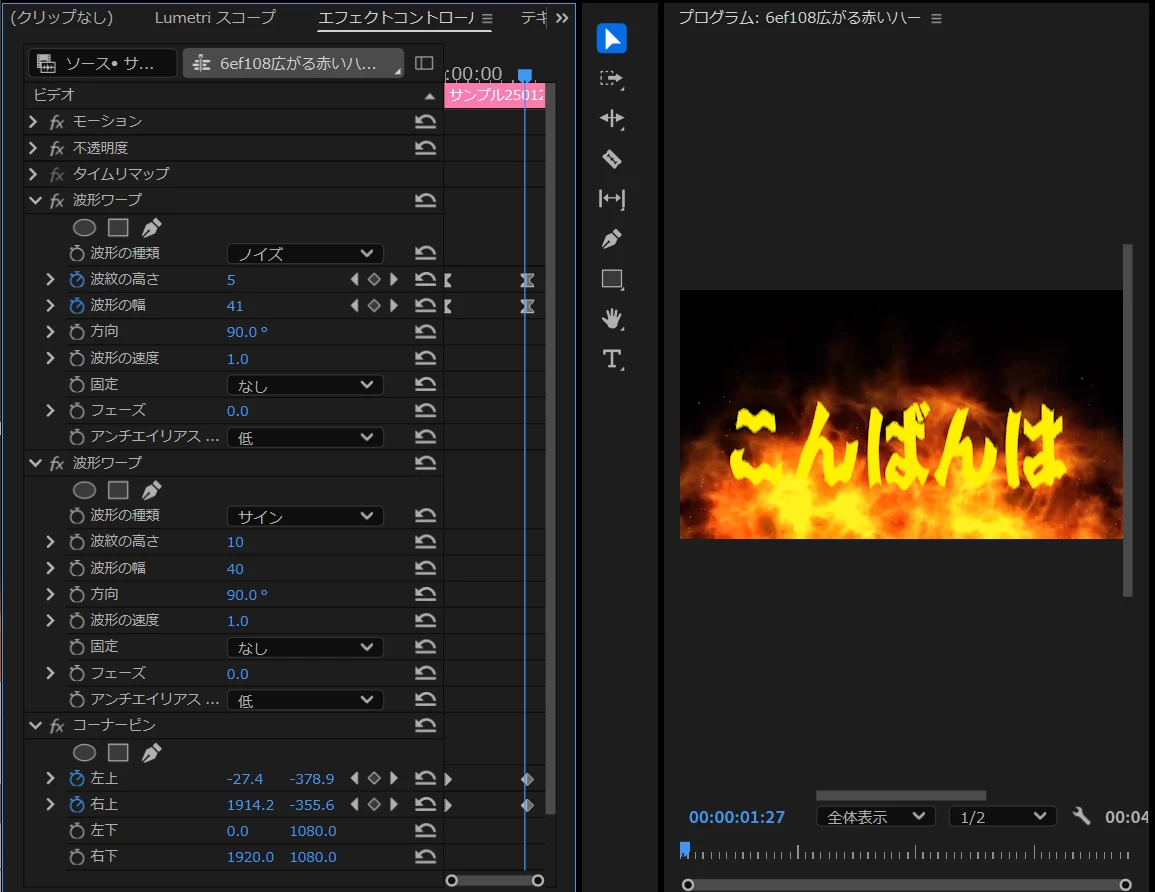Open program monitor panel menu
Image resolution: width=1155 pixels, height=892 pixels.
tap(936, 18)
